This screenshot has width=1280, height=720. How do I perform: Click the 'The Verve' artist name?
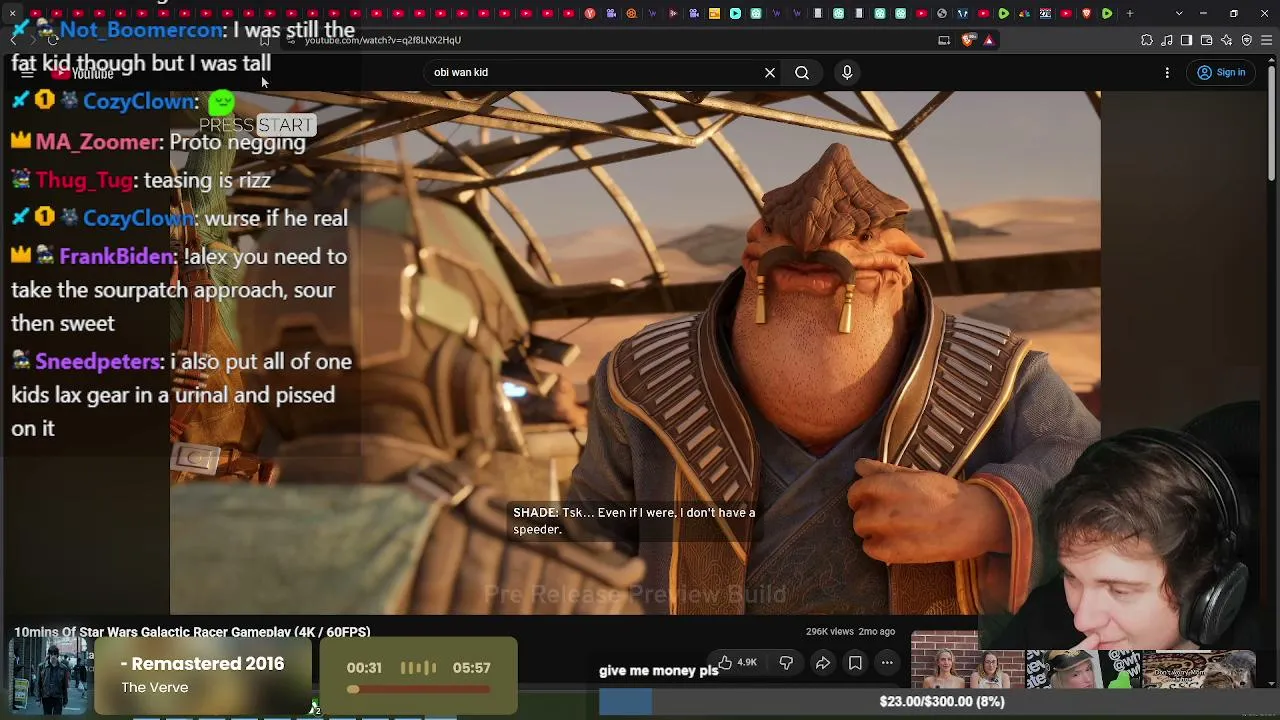tap(154, 687)
